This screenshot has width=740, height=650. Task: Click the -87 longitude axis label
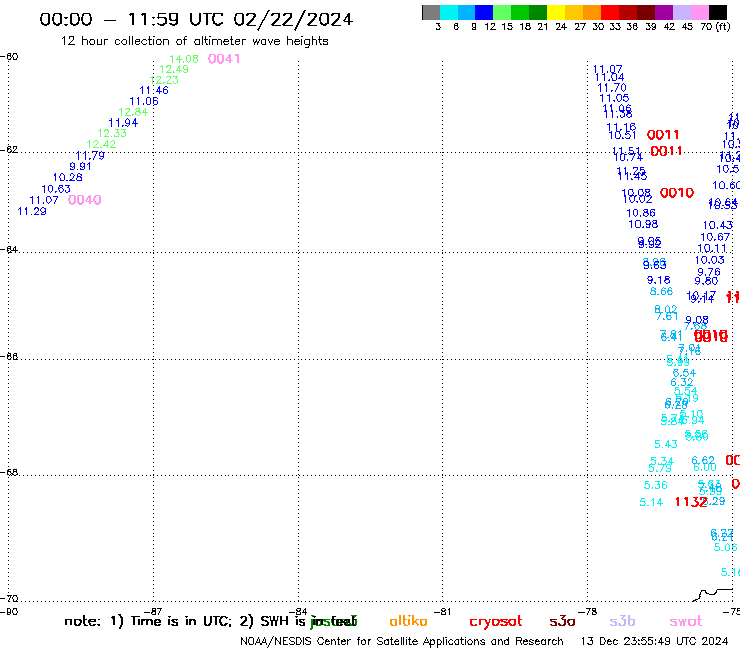pyautogui.click(x=154, y=612)
